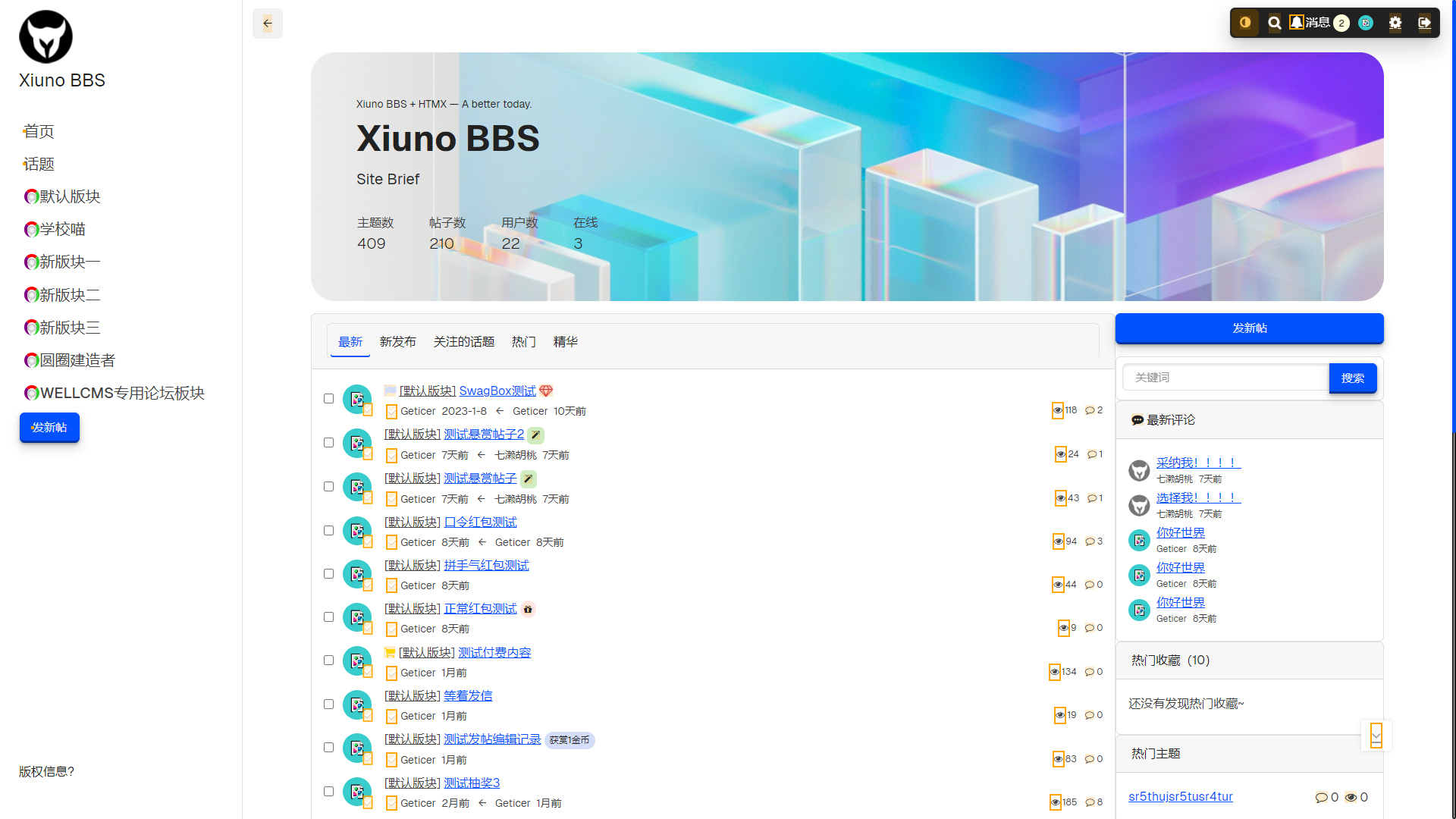Screen dimensions: 1456x819
Task: Click the view count eye icon for SwagBox测试
Action: [1058, 410]
